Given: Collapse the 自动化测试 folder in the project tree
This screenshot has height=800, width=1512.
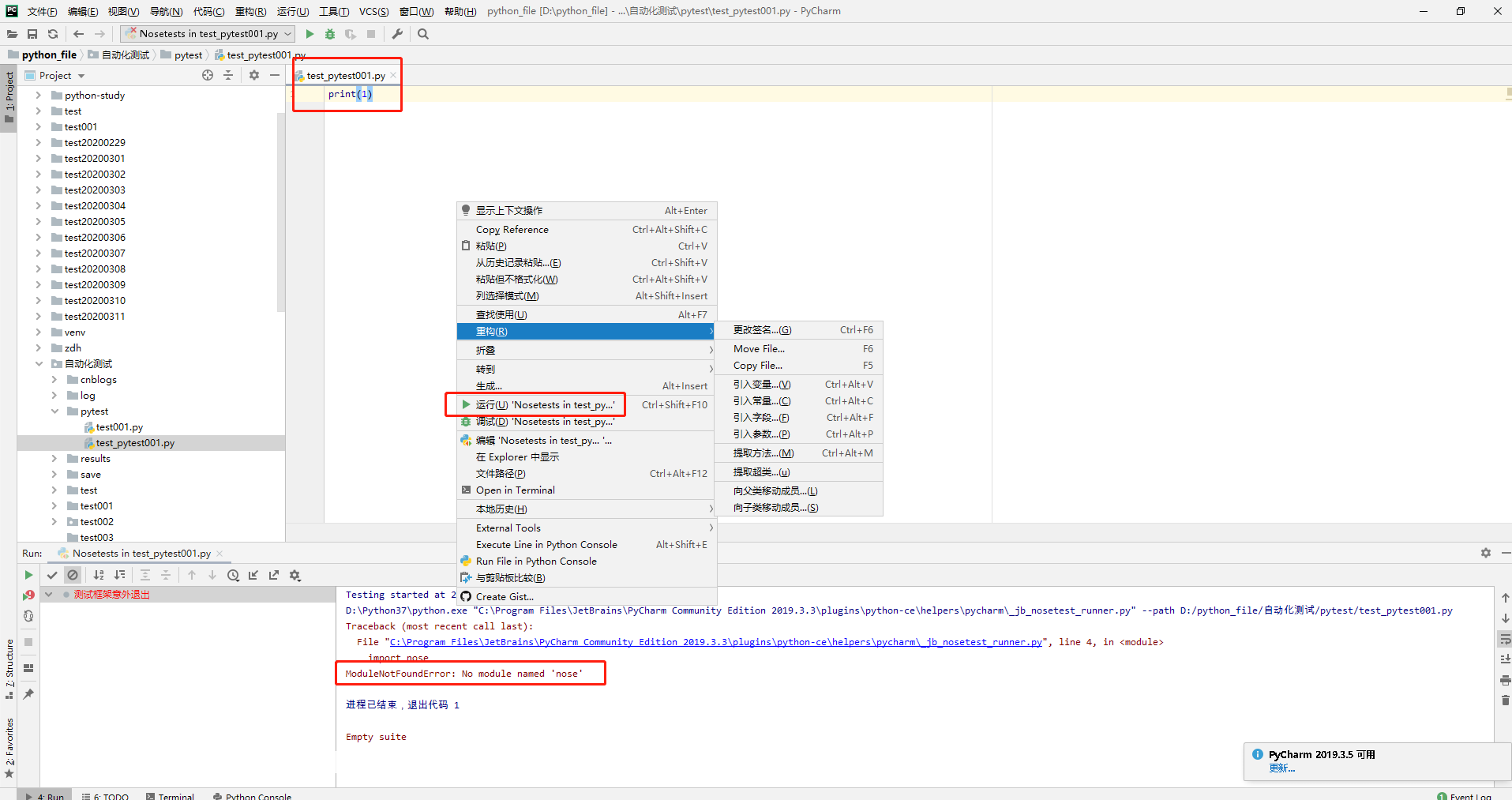Looking at the screenshot, I should click(39, 364).
